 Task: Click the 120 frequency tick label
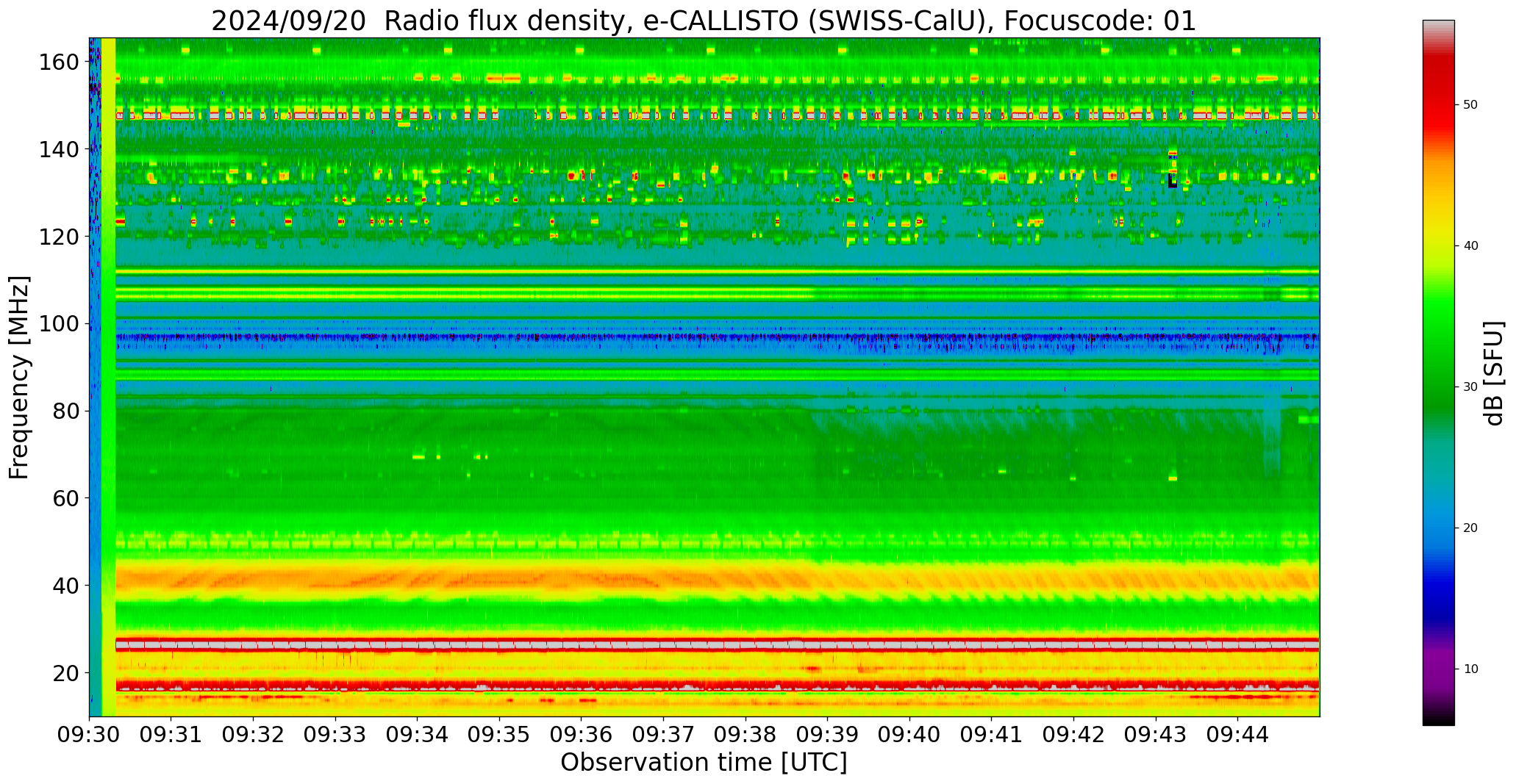pos(59,237)
